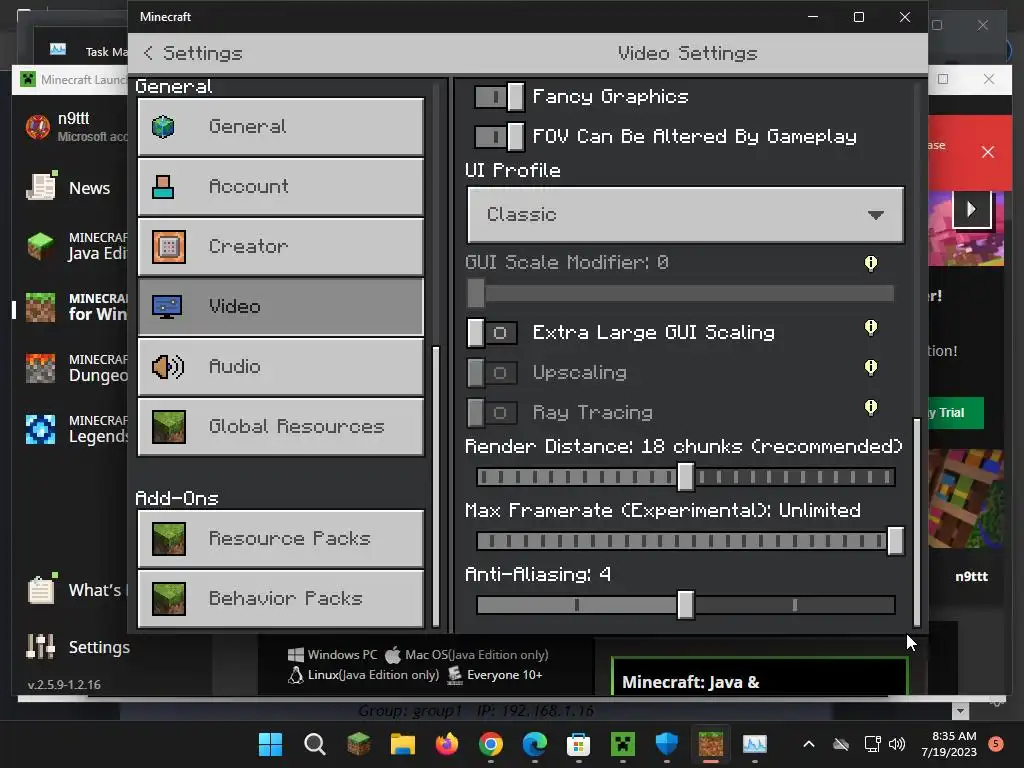Click the GUI Scale Modifier slider handle
Image resolution: width=1024 pixels, height=768 pixels.
(x=476, y=293)
